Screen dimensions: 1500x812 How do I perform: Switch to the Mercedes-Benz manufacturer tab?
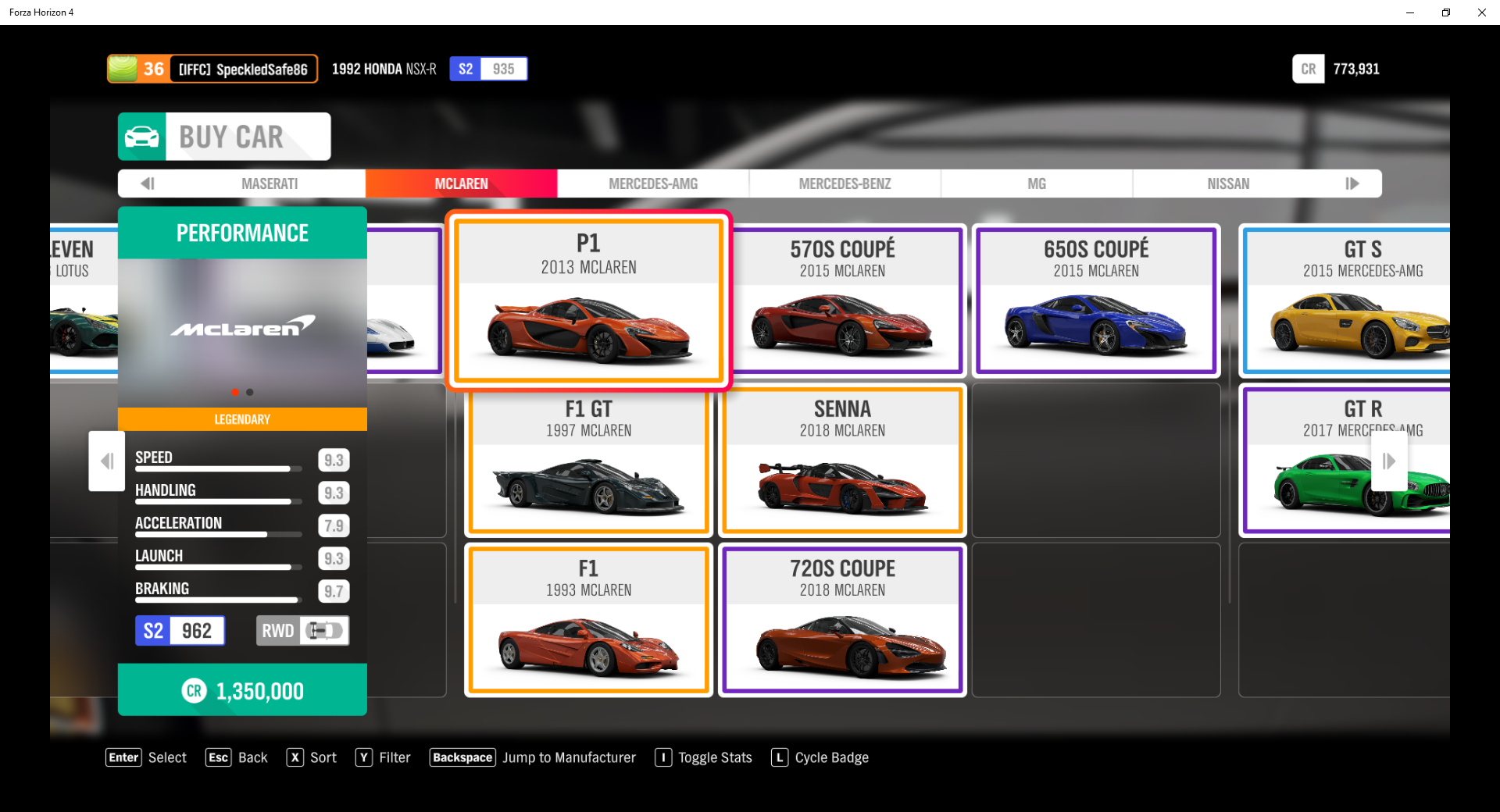[x=845, y=183]
